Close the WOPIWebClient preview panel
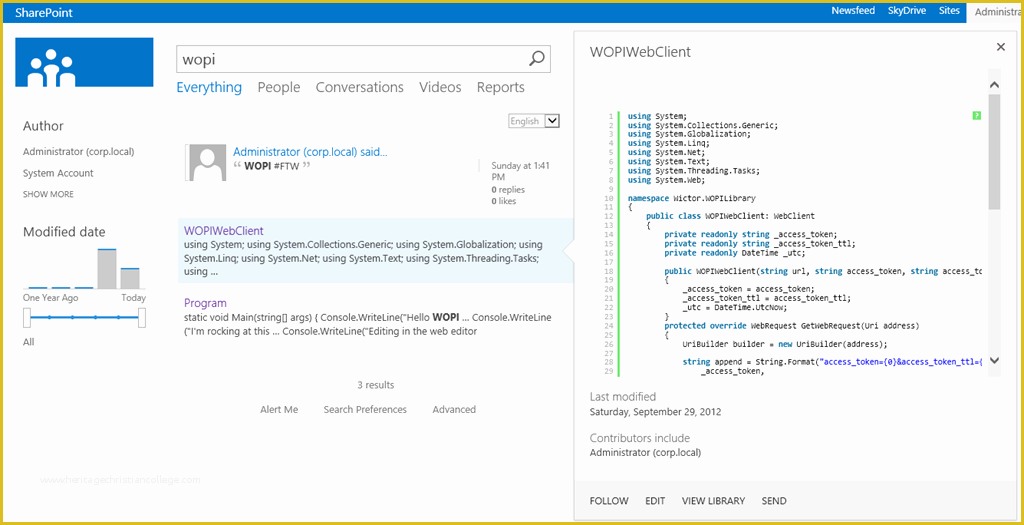The image size is (1024, 525). (x=1000, y=47)
